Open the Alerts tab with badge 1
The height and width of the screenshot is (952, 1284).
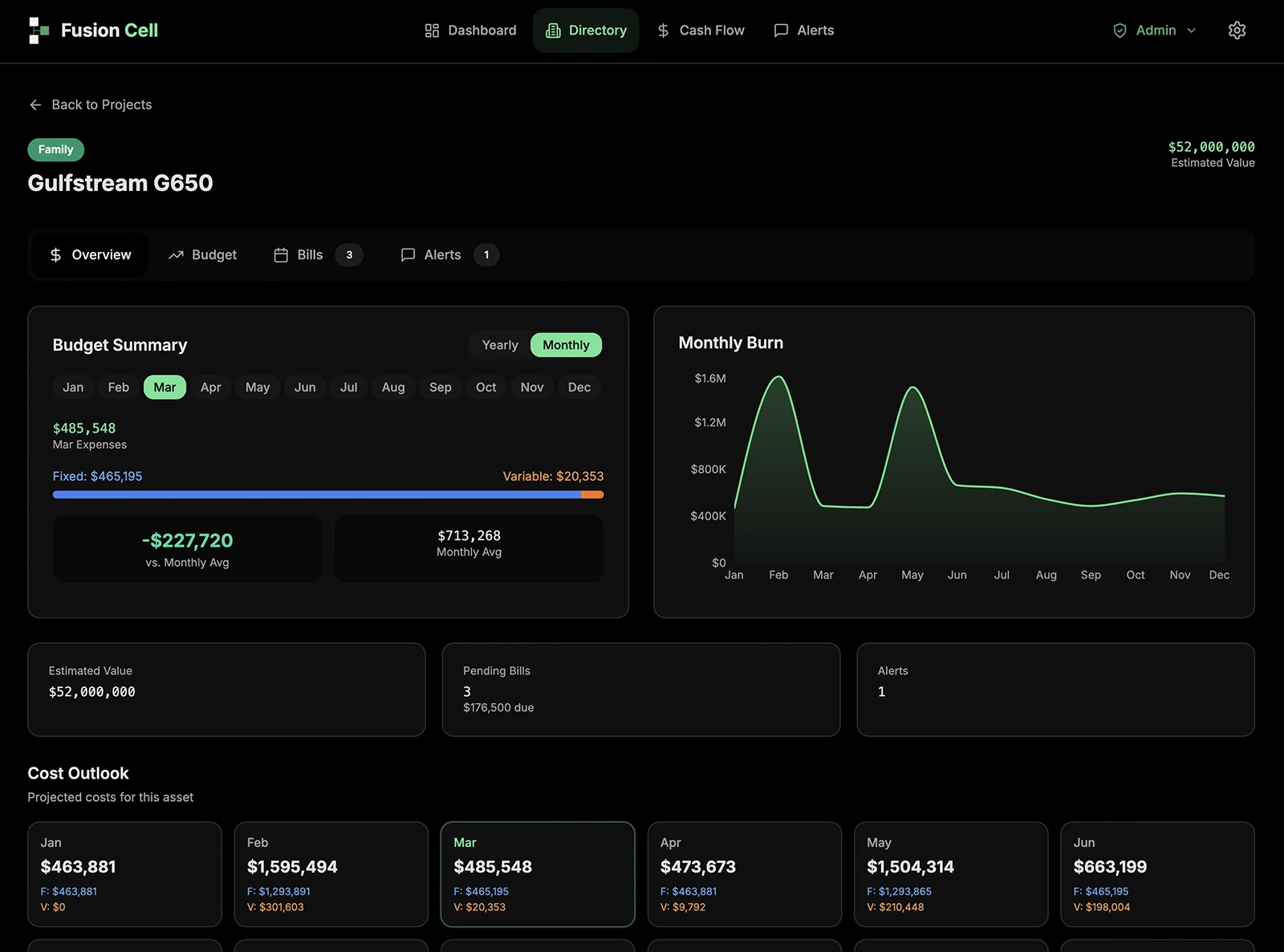coord(450,255)
